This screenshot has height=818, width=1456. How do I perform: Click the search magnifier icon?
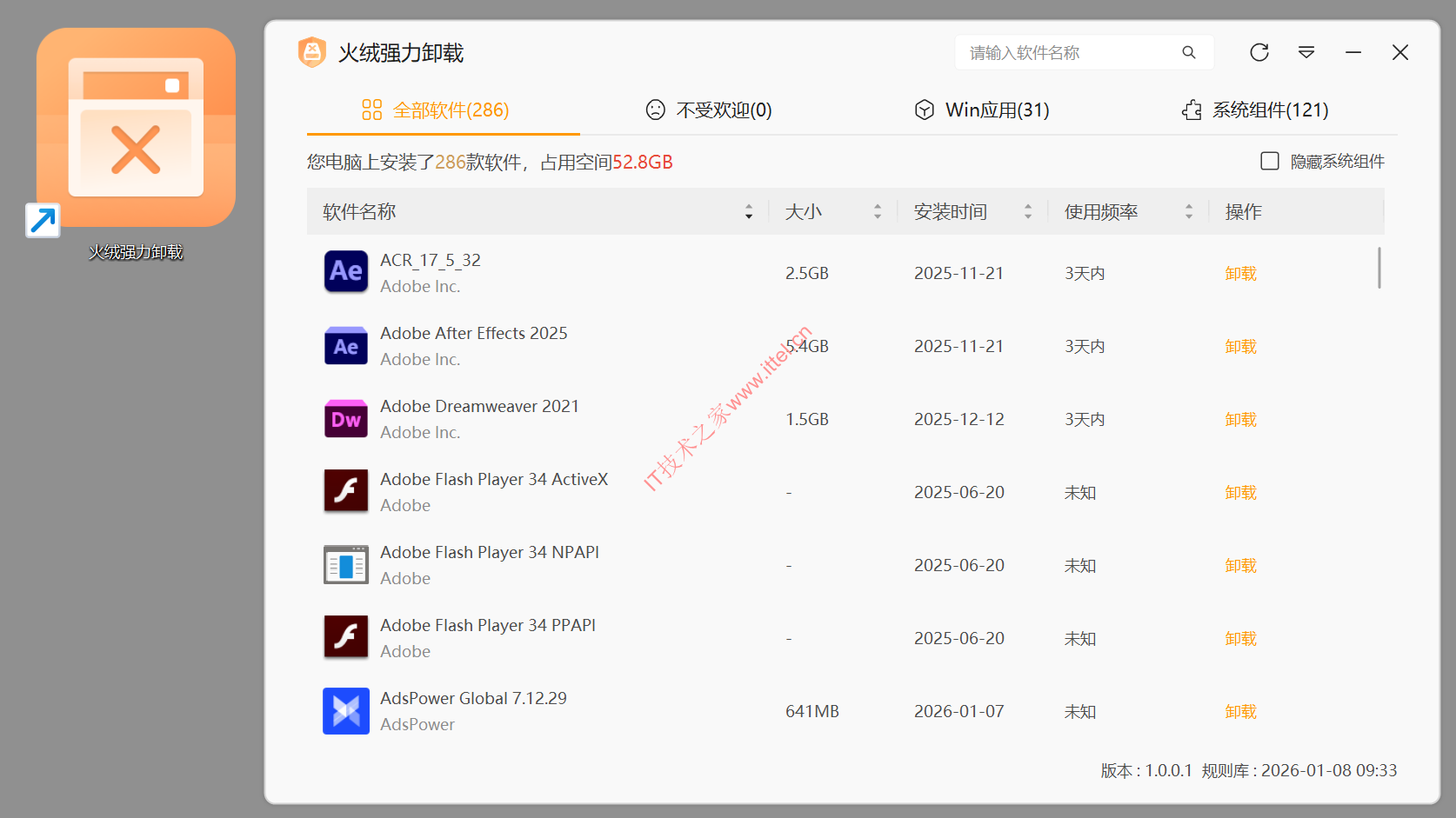tap(1188, 52)
